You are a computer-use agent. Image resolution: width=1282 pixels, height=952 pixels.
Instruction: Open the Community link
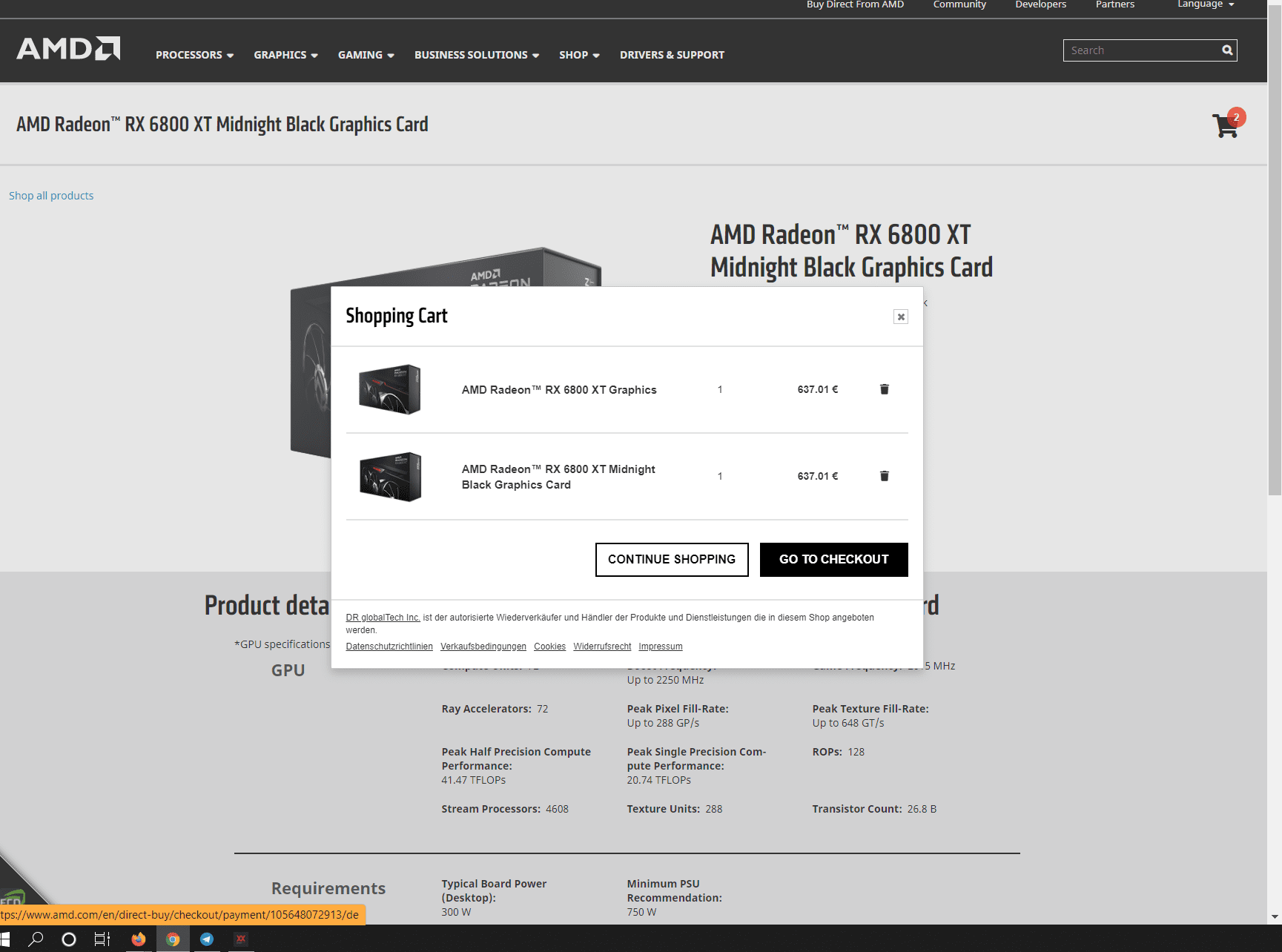(959, 4)
